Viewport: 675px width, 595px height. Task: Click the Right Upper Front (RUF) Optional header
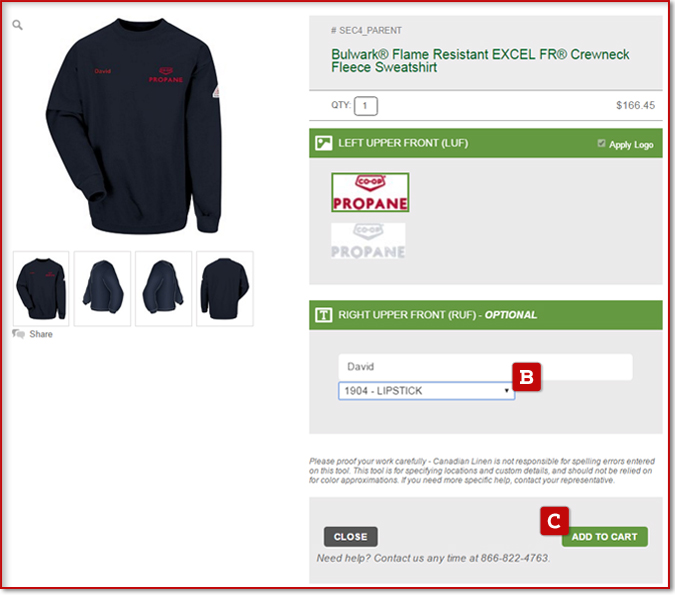point(486,315)
